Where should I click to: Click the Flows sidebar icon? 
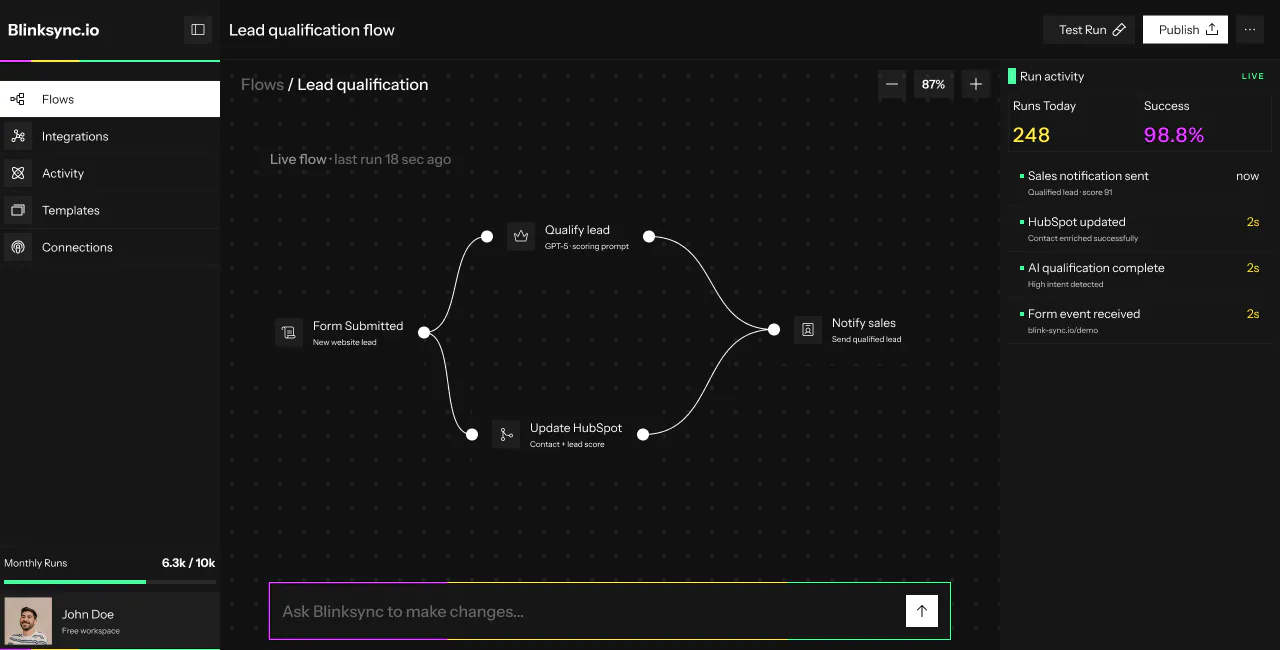(x=17, y=99)
